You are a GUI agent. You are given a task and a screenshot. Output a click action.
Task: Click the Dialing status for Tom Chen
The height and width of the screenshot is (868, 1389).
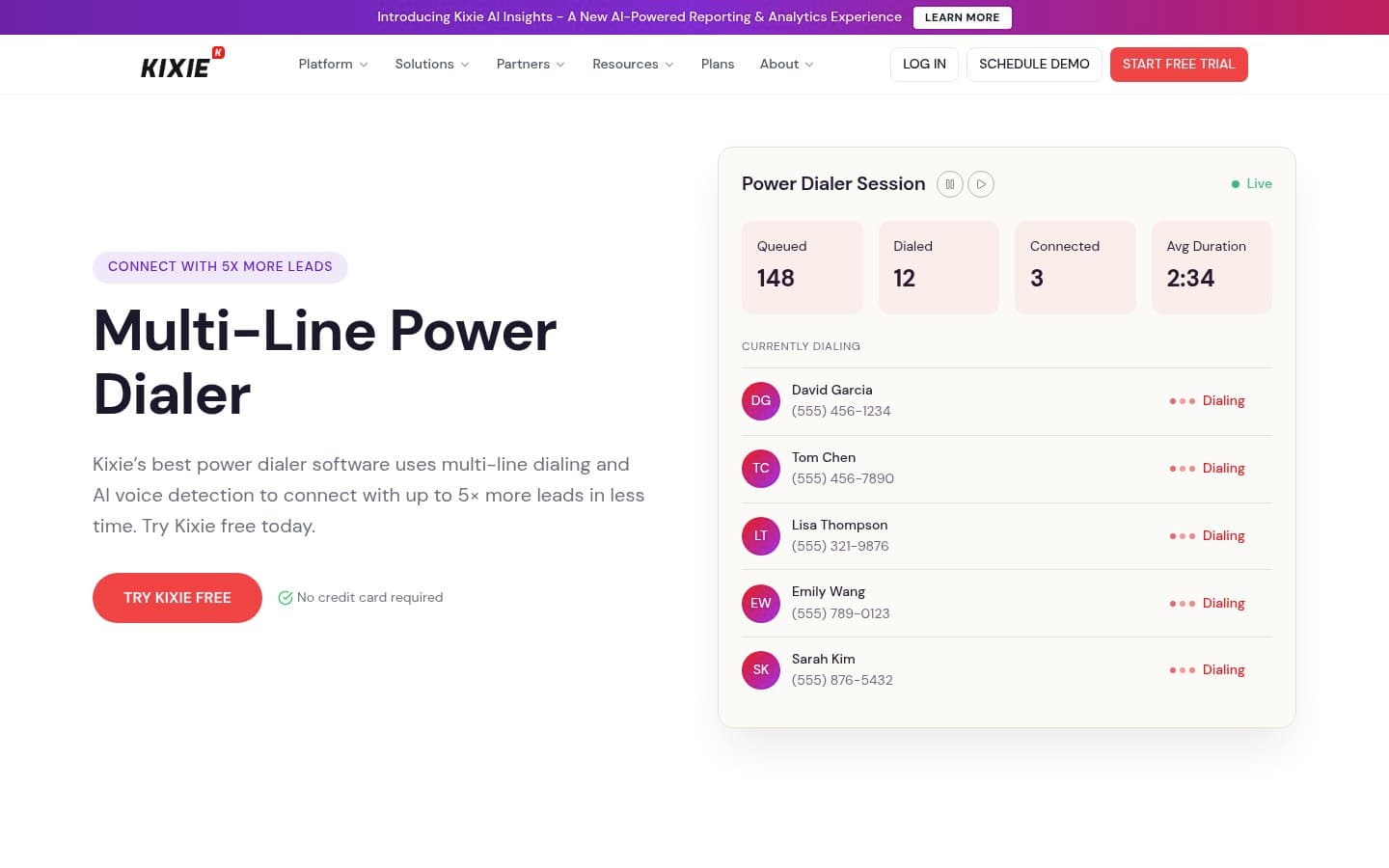pos(1224,469)
